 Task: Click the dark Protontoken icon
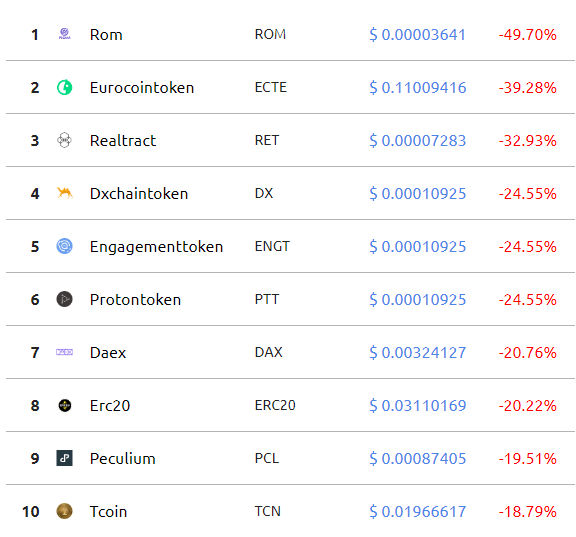(x=65, y=299)
